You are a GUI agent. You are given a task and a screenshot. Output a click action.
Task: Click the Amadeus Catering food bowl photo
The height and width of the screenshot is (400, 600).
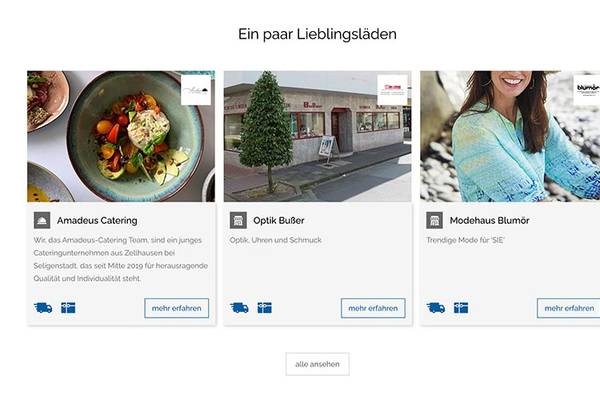tap(121, 136)
